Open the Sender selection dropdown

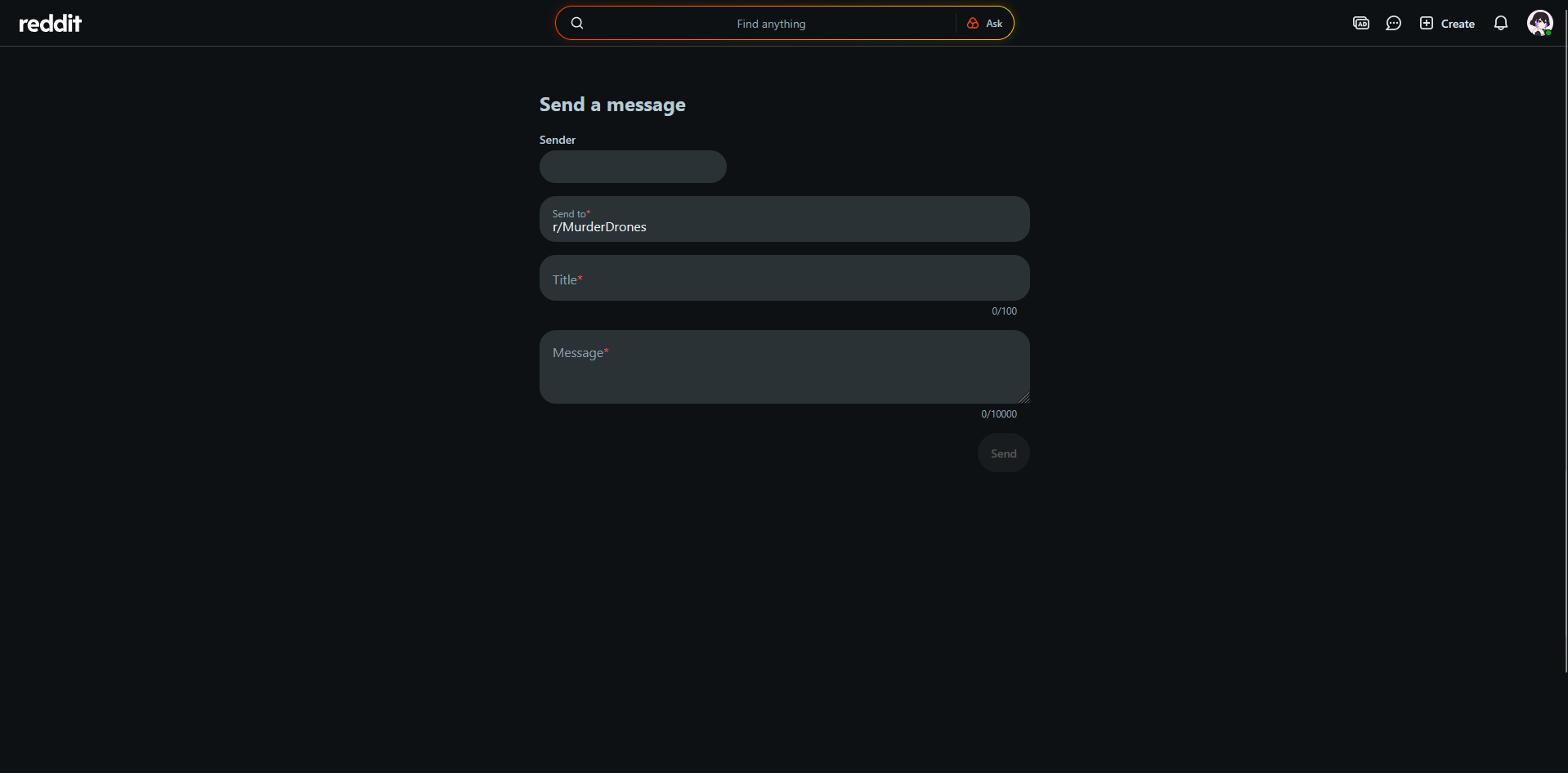[x=633, y=167]
